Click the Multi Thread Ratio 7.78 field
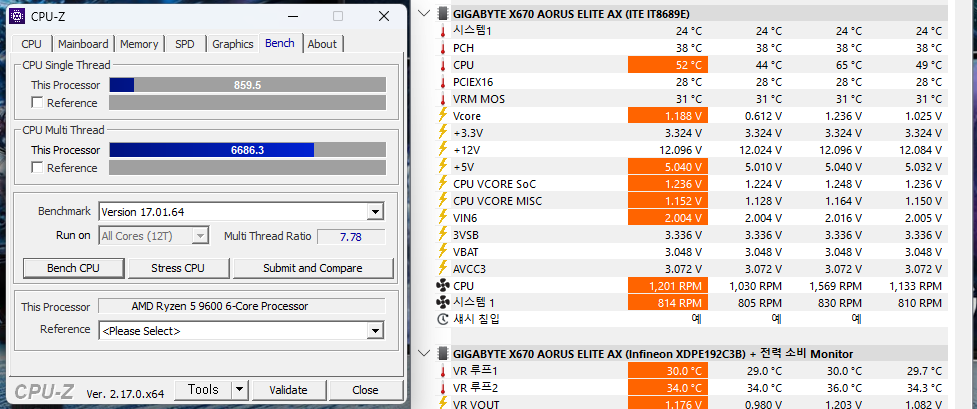Viewport: 977px width, 409px height. coord(351,236)
